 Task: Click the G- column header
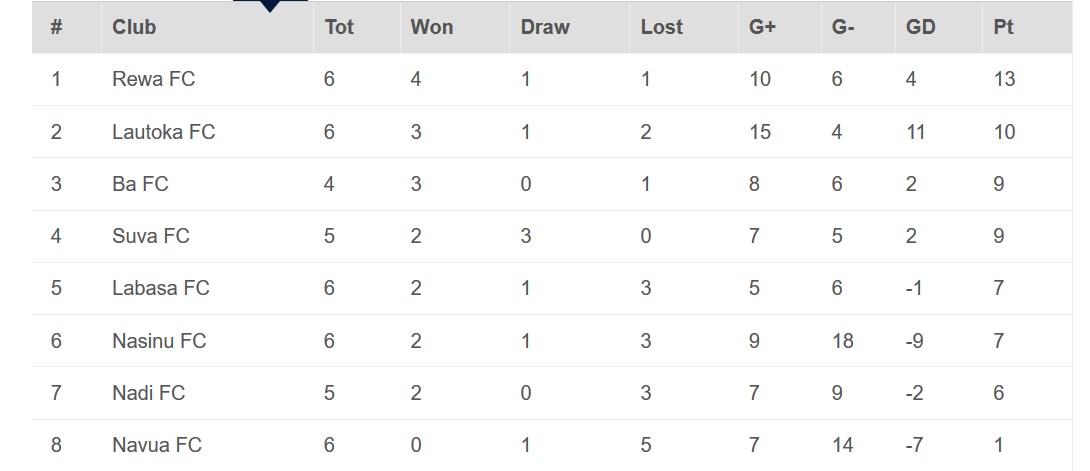tap(843, 28)
